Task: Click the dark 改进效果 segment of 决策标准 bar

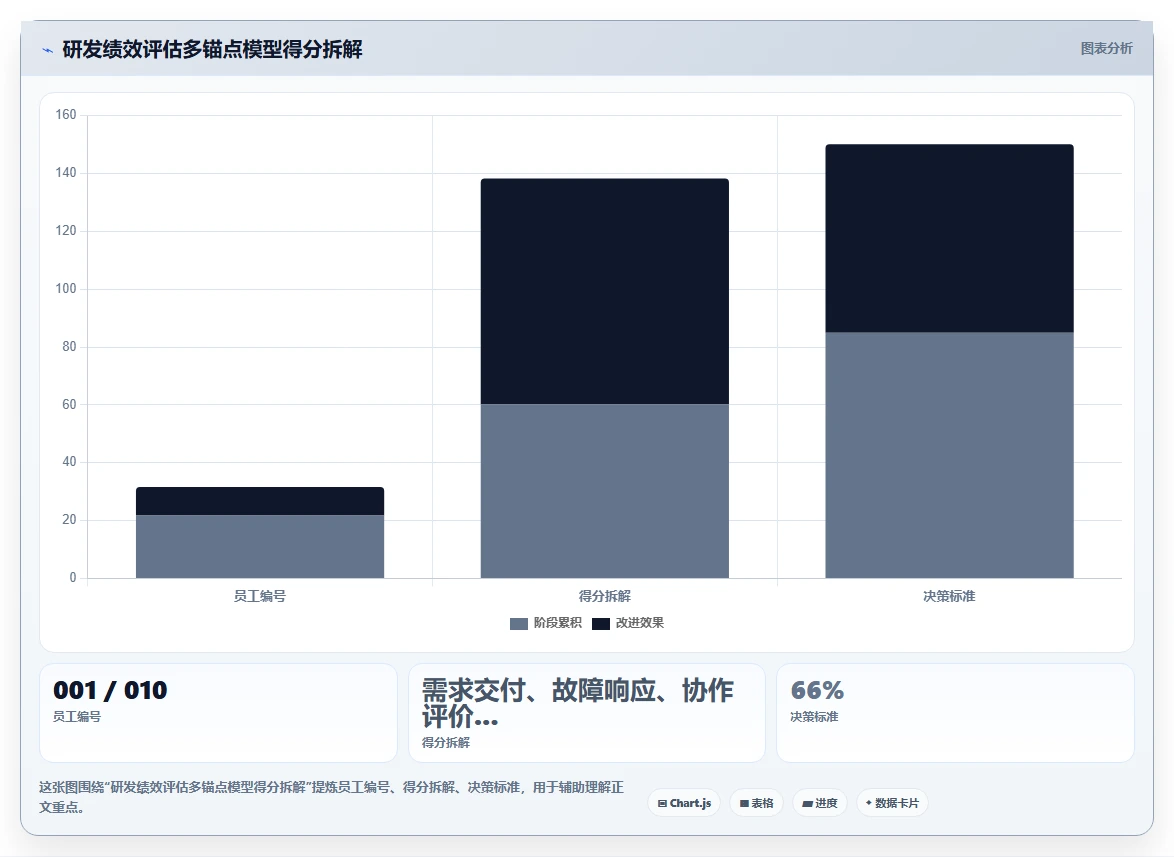Action: click(x=949, y=238)
